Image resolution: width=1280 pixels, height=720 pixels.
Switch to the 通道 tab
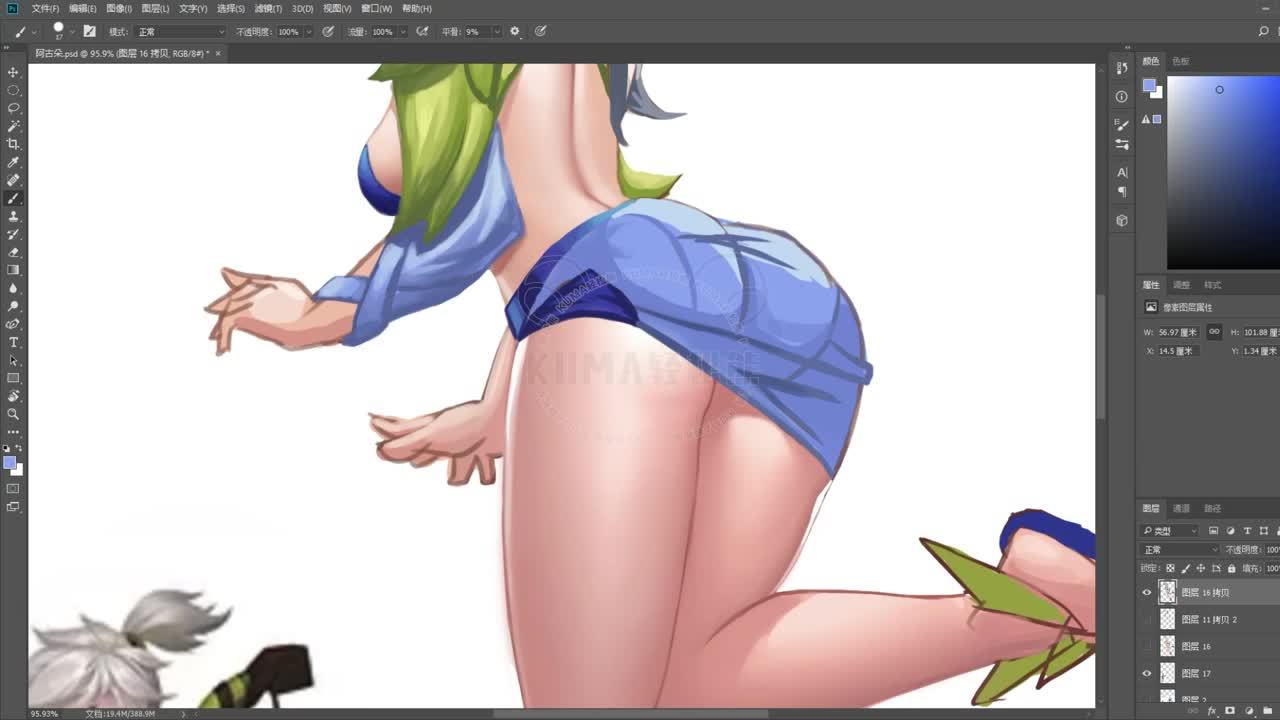coord(1181,508)
